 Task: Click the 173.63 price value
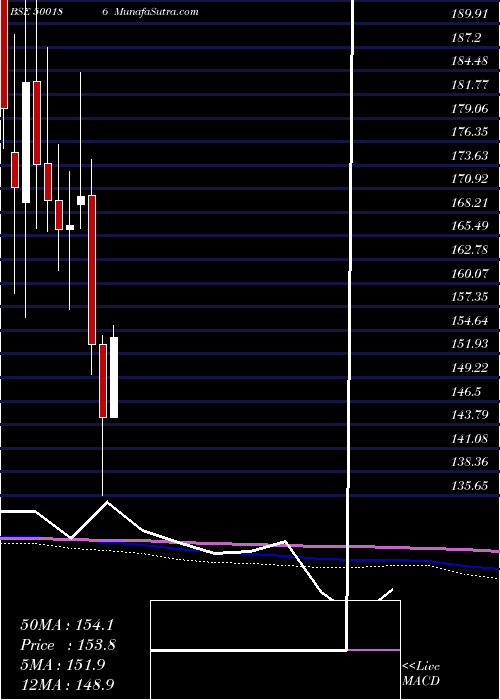[470, 156]
